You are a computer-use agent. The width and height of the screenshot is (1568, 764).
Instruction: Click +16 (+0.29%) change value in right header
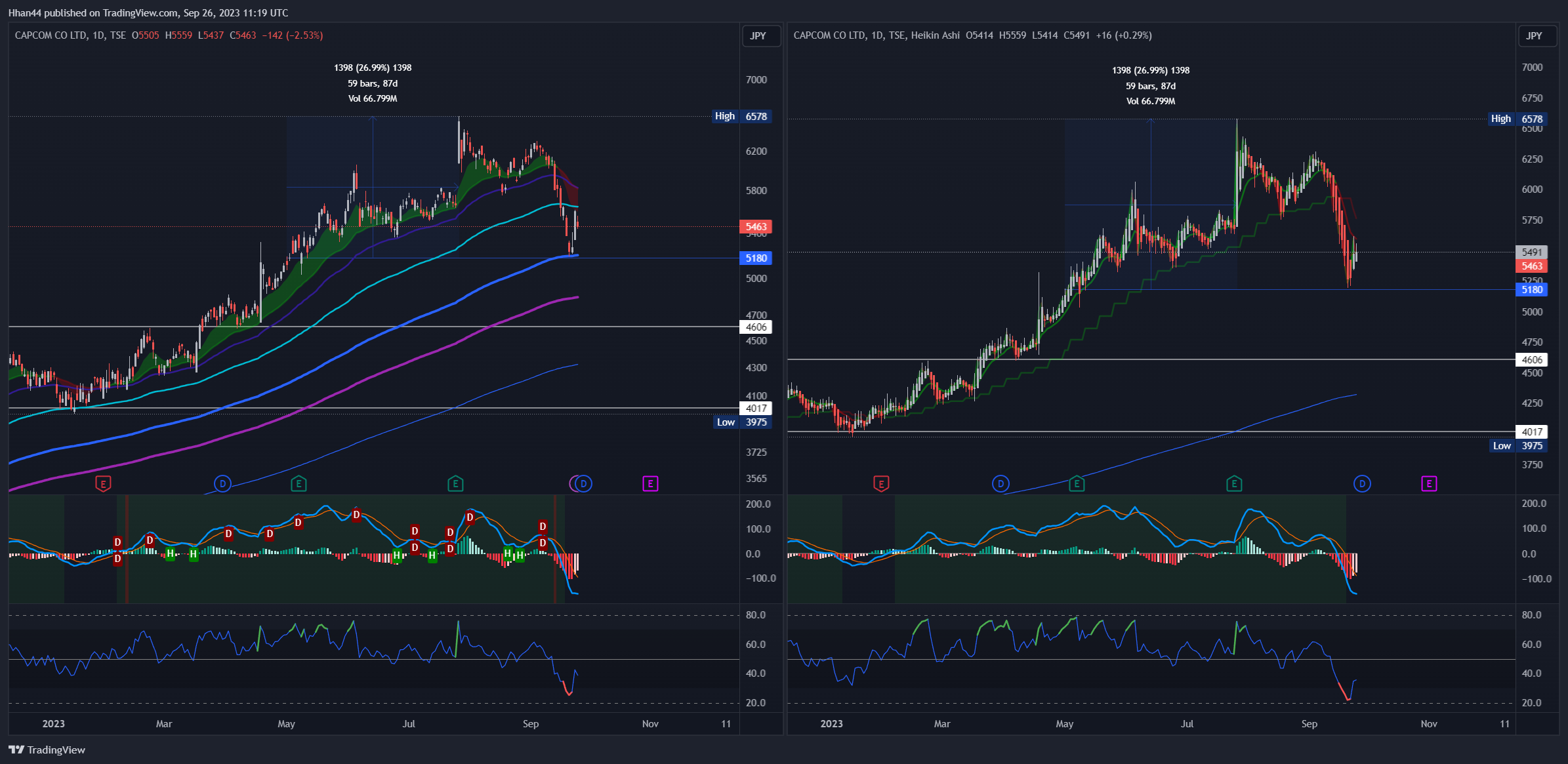1124,35
